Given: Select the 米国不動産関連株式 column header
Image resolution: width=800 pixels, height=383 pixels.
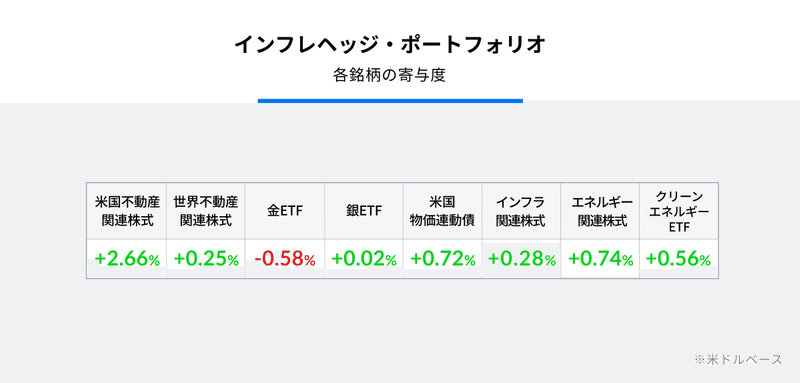Looking at the screenshot, I should click(x=127, y=211).
